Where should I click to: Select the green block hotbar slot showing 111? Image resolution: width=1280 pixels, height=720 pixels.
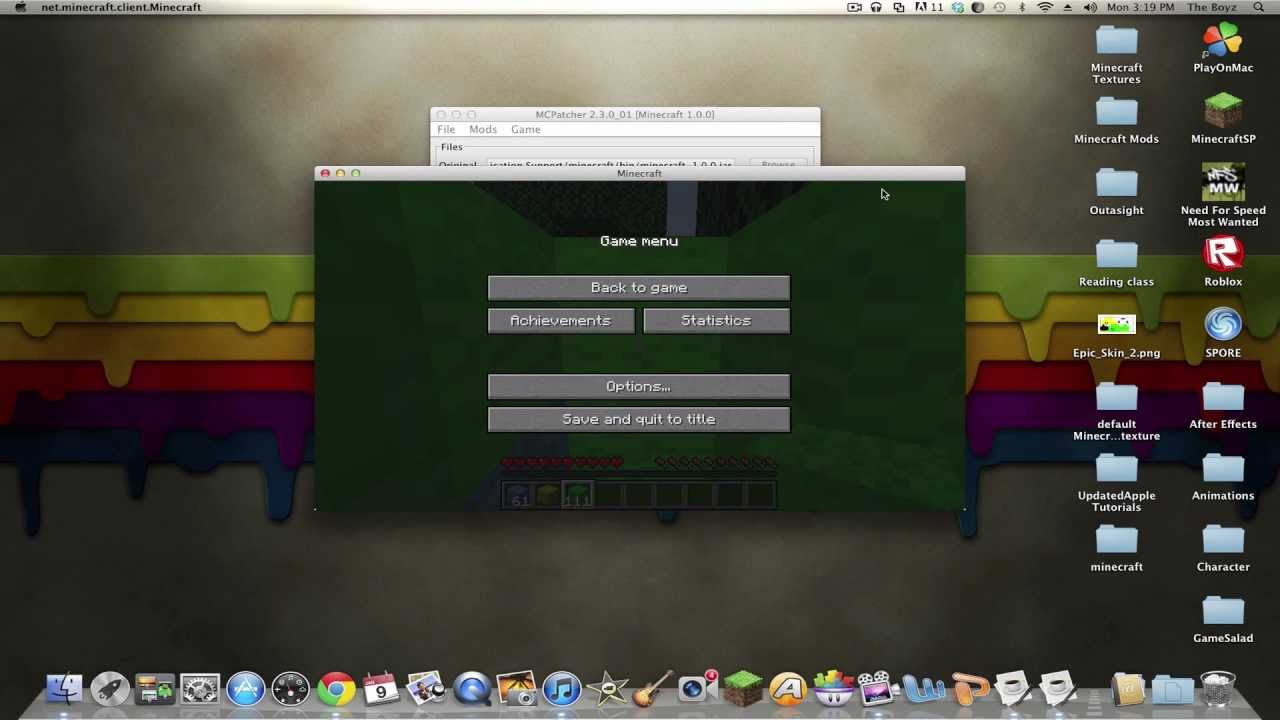(577, 494)
